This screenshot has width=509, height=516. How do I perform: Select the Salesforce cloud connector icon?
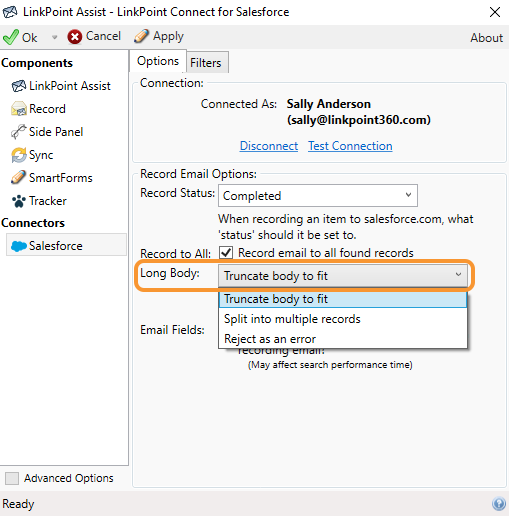coord(19,246)
